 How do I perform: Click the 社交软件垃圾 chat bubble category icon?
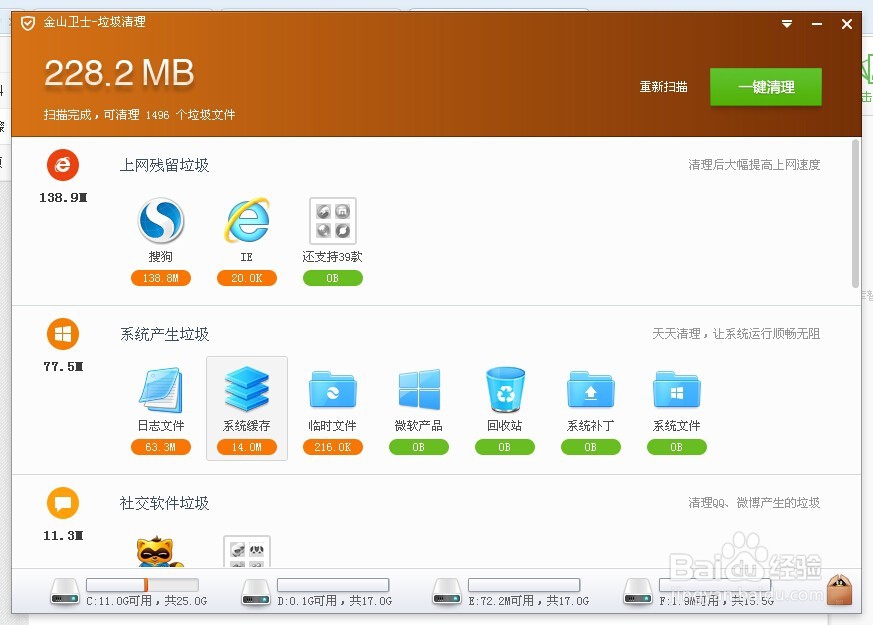[63, 503]
